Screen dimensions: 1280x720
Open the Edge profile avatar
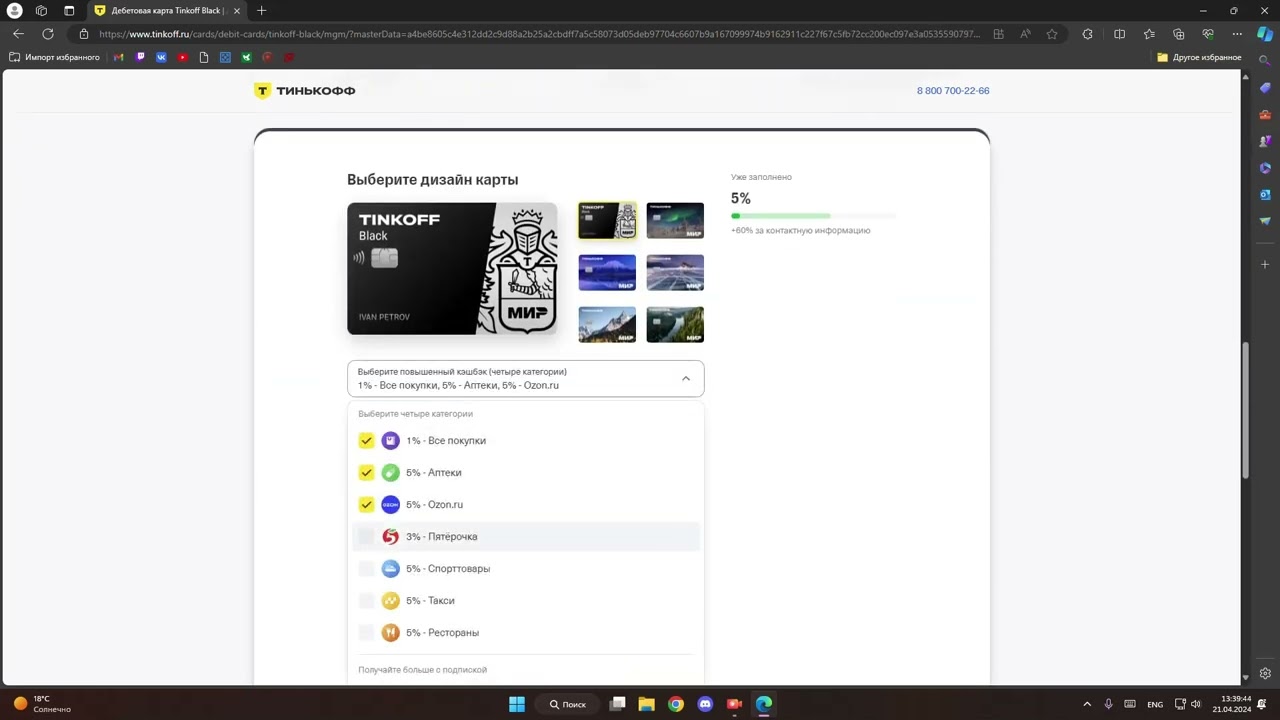tap(14, 10)
